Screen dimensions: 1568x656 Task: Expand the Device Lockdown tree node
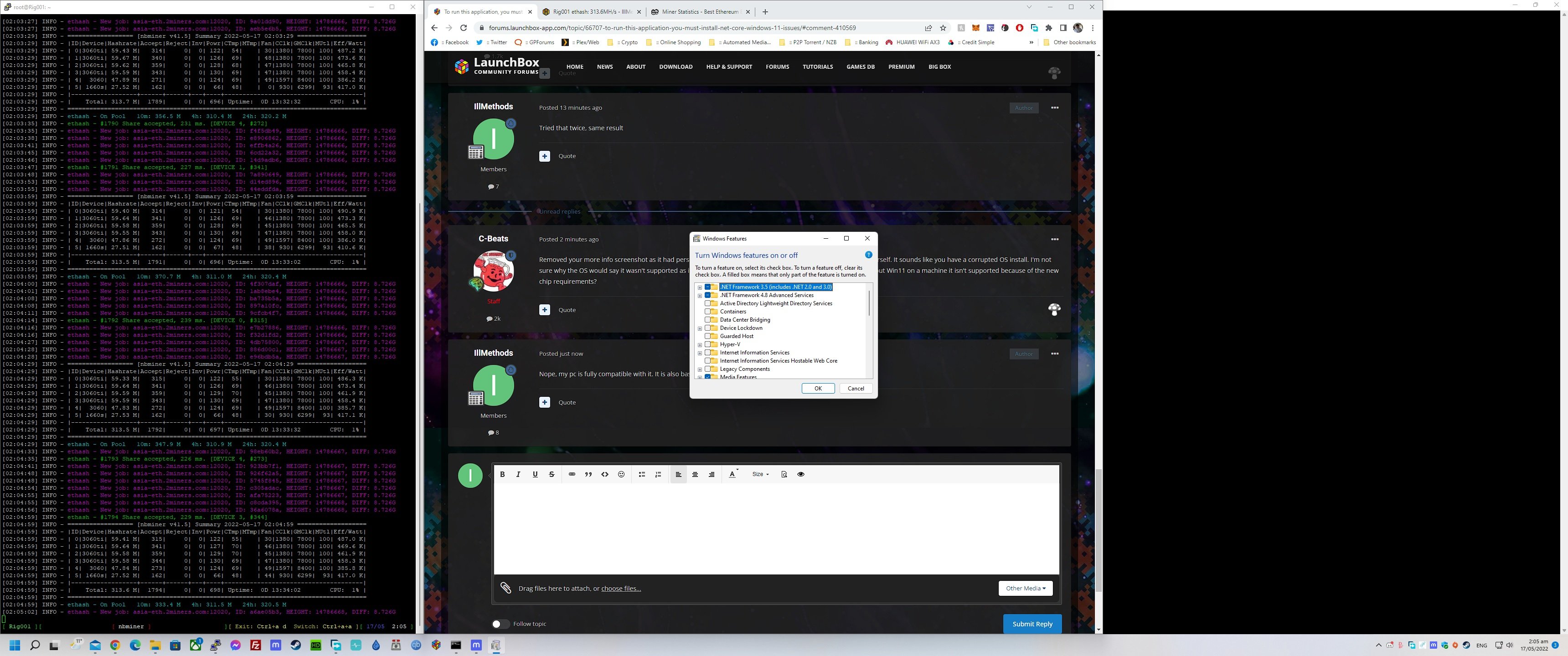(x=700, y=328)
